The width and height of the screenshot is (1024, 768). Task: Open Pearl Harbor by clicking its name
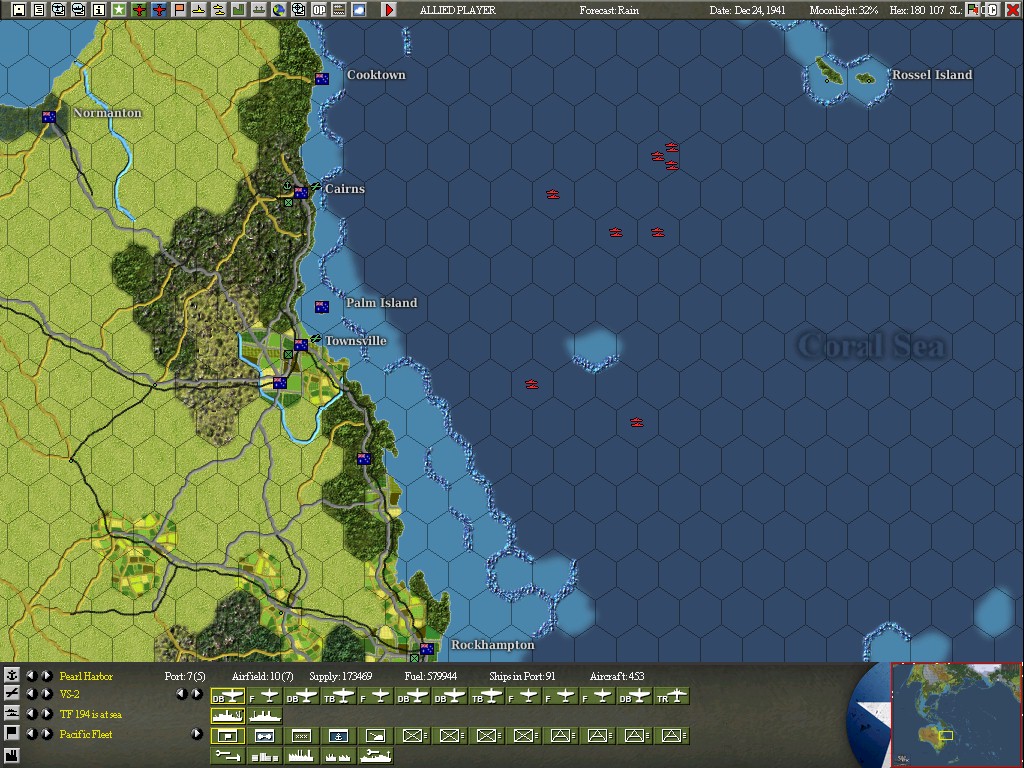[84, 676]
